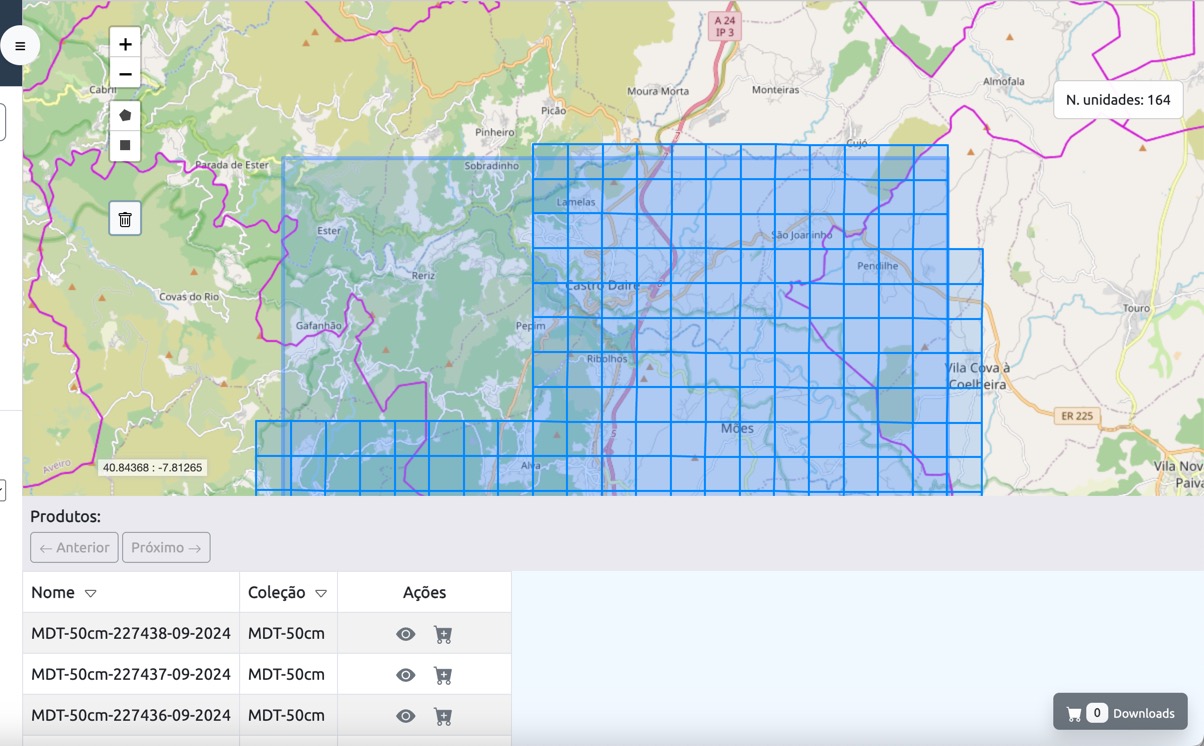Go to next page with Próximo
The width and height of the screenshot is (1204, 746).
coord(166,548)
